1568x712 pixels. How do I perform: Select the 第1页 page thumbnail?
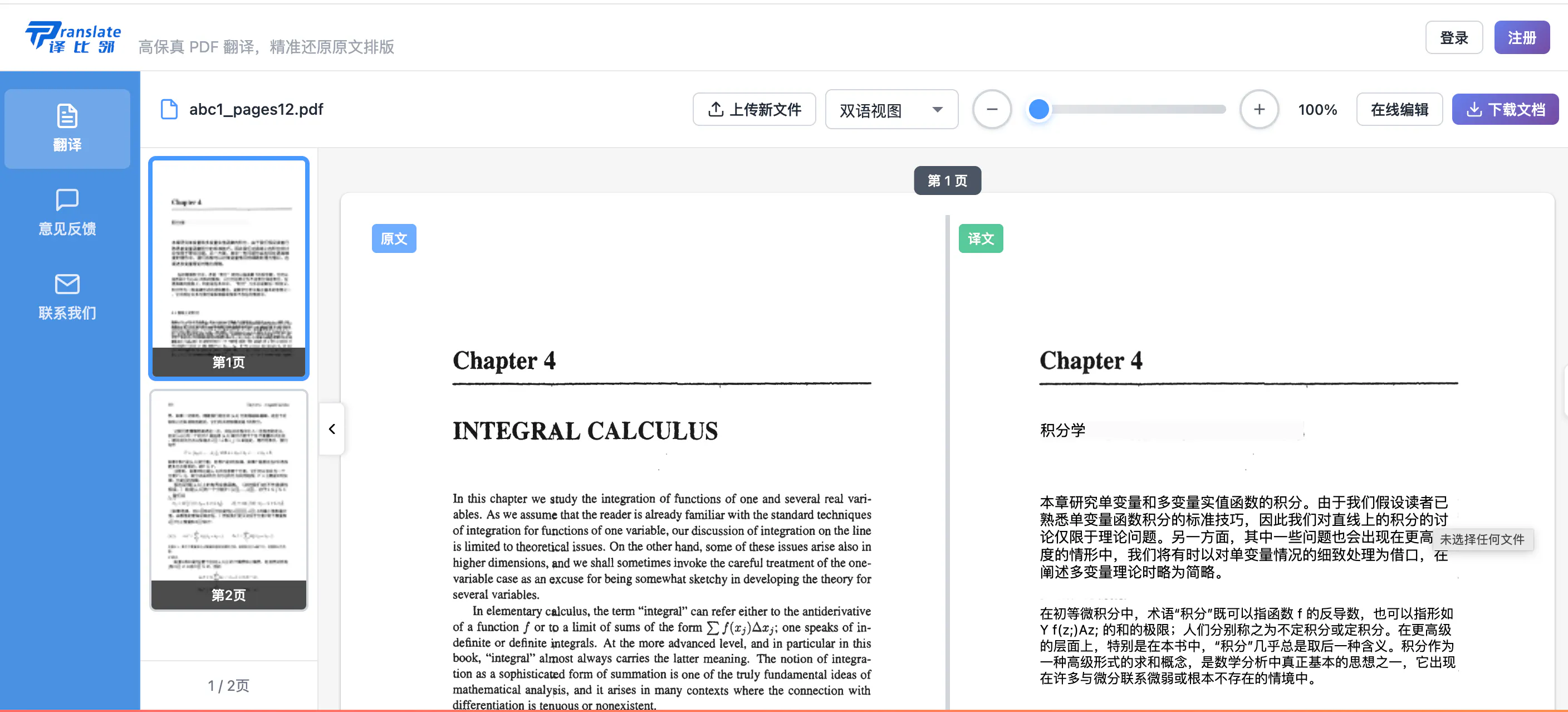pyautogui.click(x=229, y=268)
